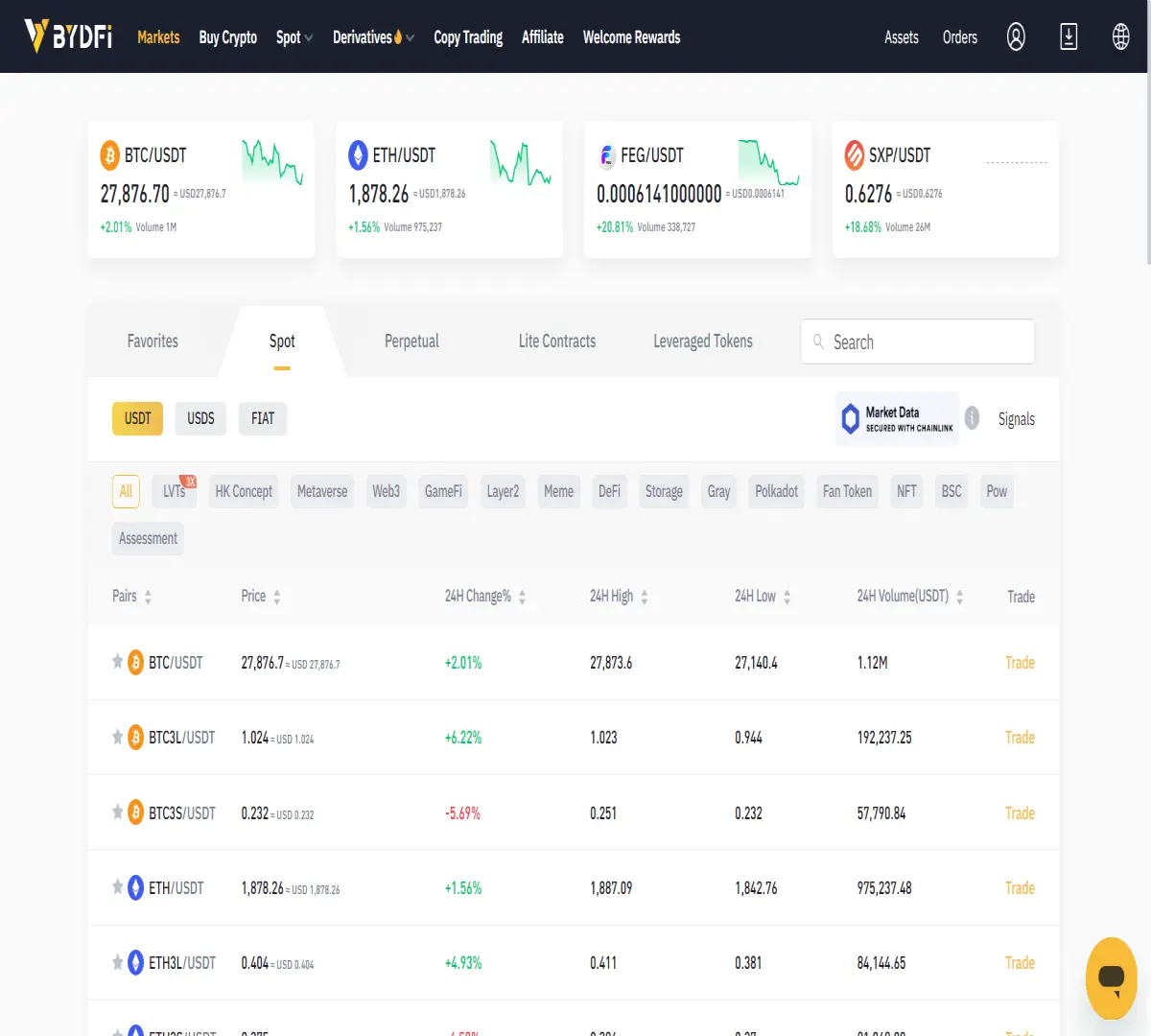The width and height of the screenshot is (1151, 1036).
Task: Sort by 24H Volume(USDT) arrows
Action: [x=959, y=597]
